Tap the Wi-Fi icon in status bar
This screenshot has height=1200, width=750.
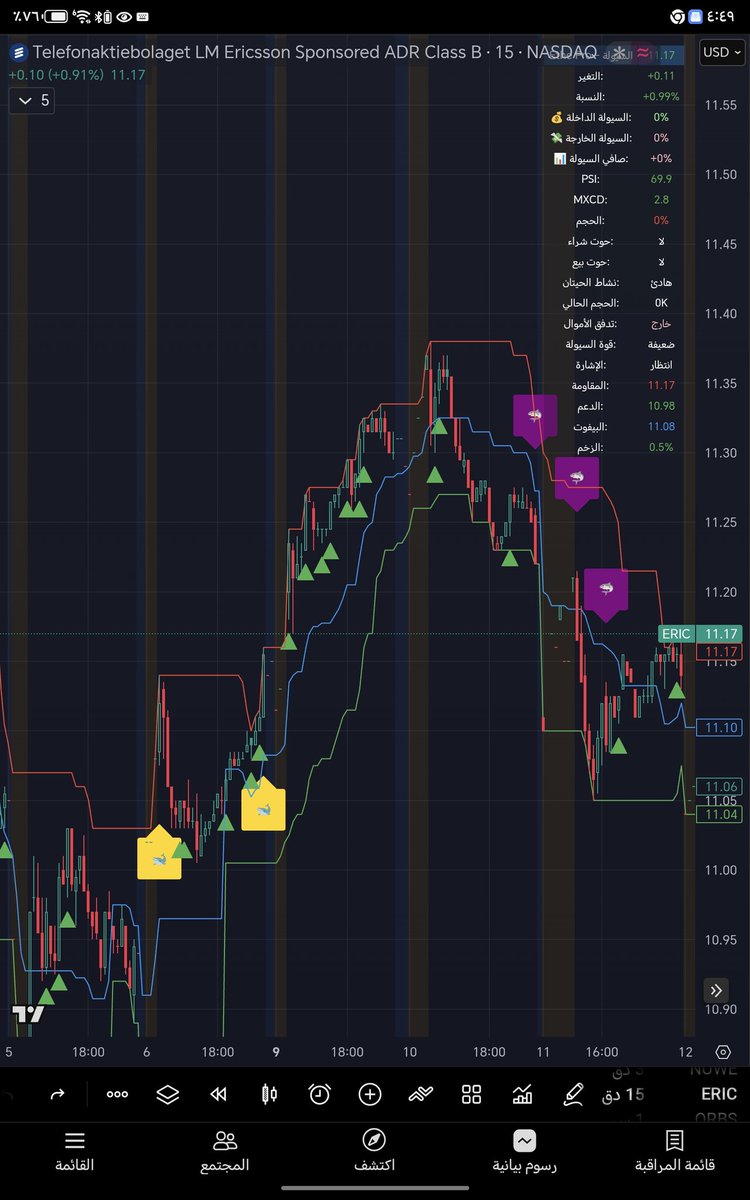82,17
